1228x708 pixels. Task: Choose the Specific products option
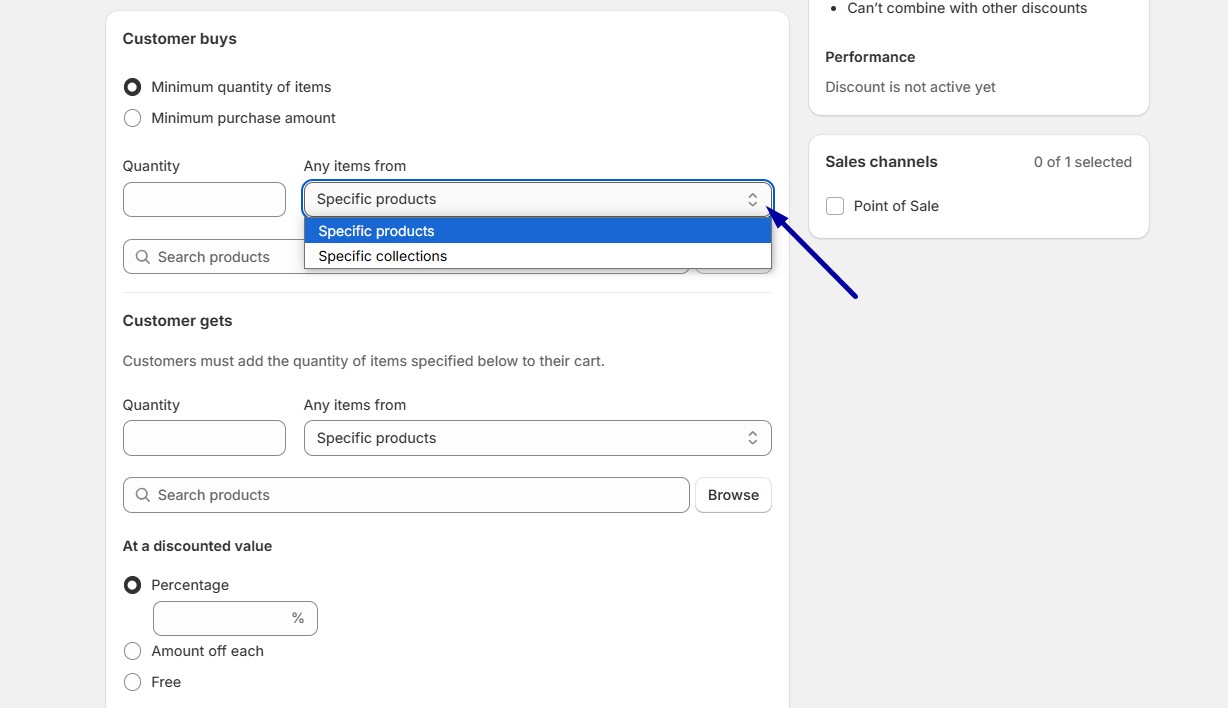click(x=538, y=231)
